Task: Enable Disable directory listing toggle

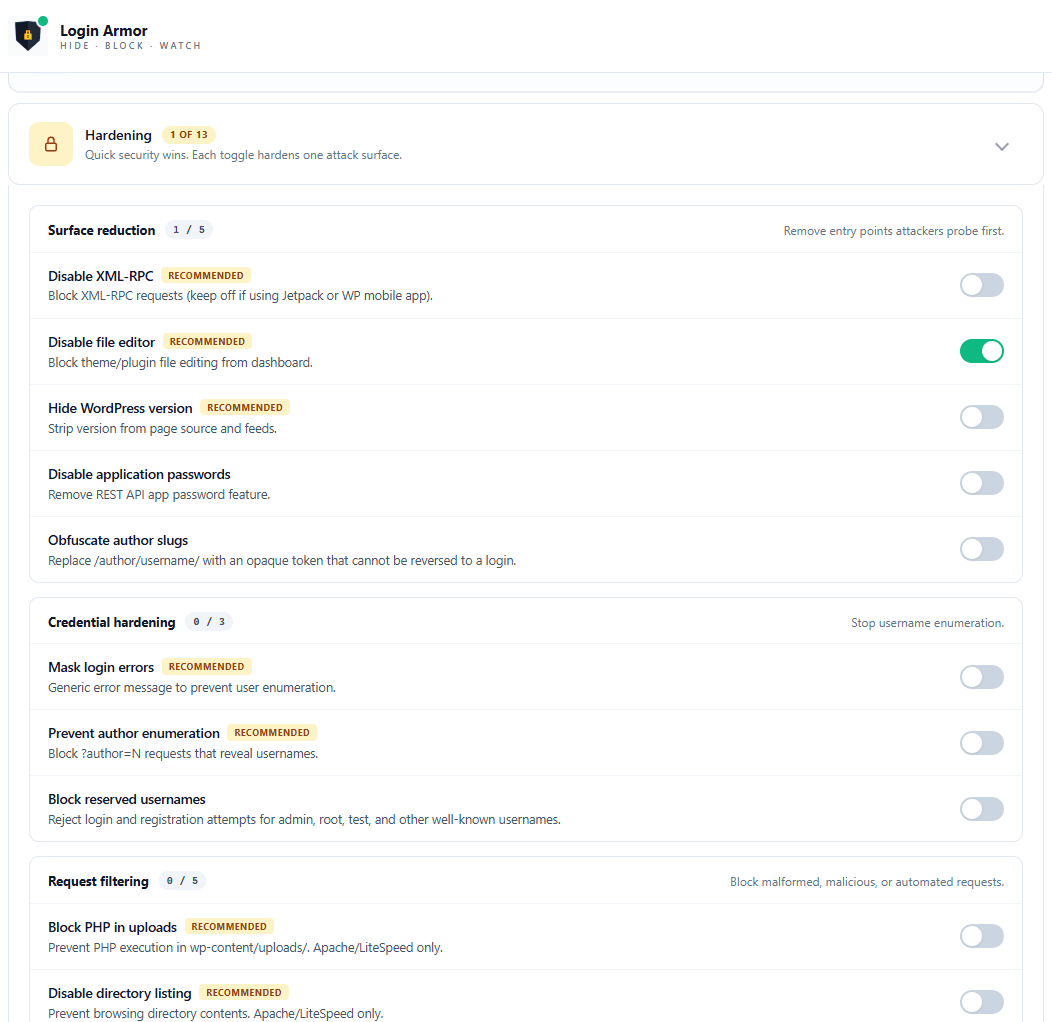Action: click(981, 1002)
